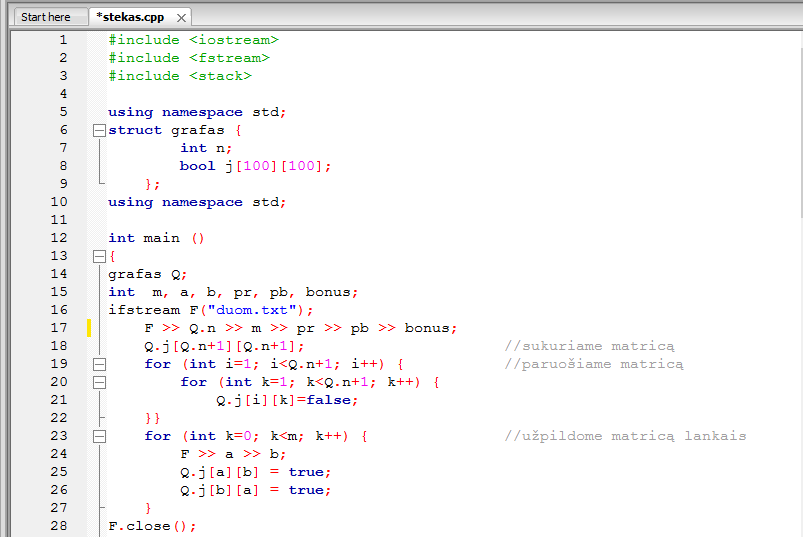Viewport: 803px width, 537px height.
Task: Click line number 17 in the margin
Action: (x=59, y=328)
